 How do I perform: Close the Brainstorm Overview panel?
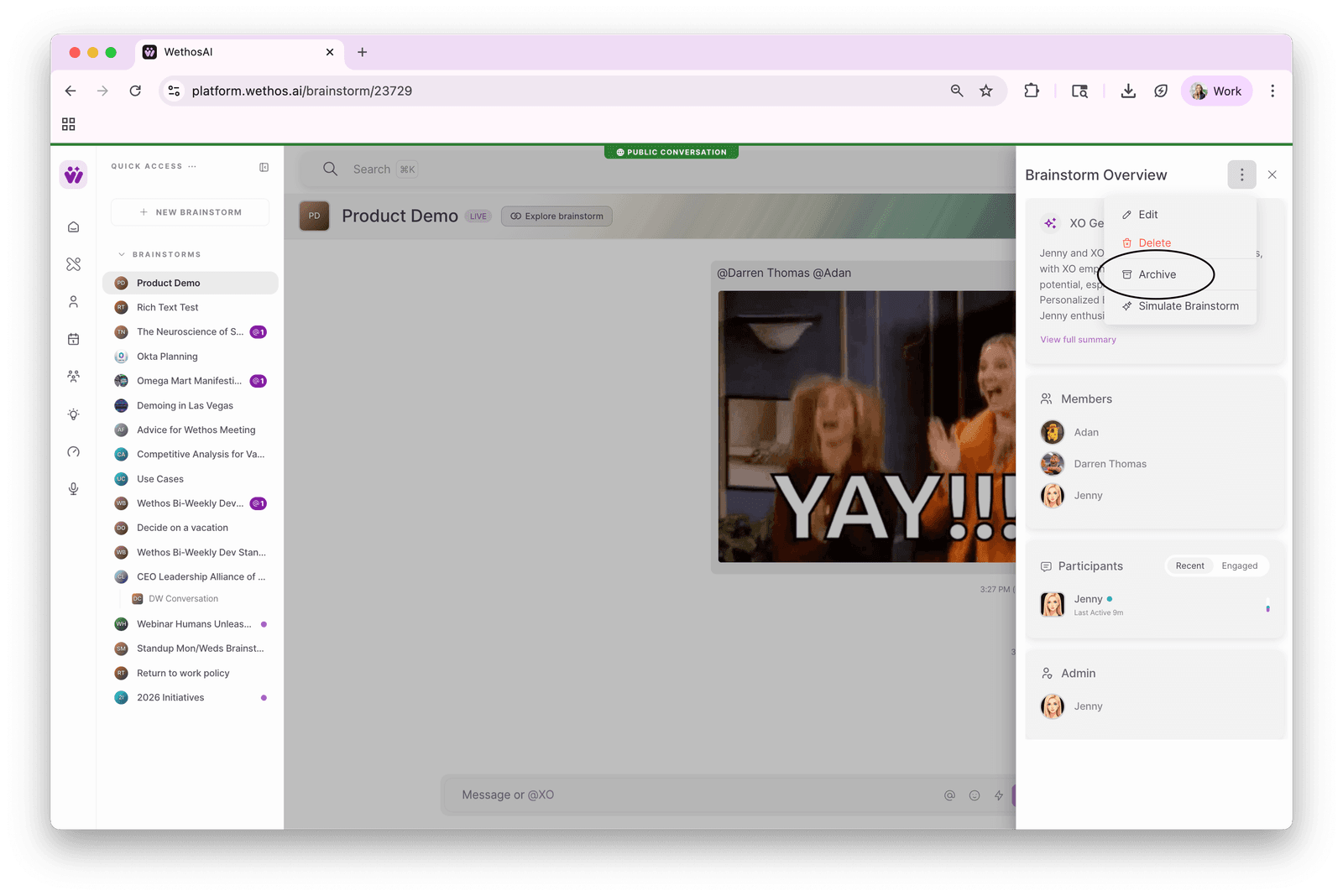(1272, 175)
